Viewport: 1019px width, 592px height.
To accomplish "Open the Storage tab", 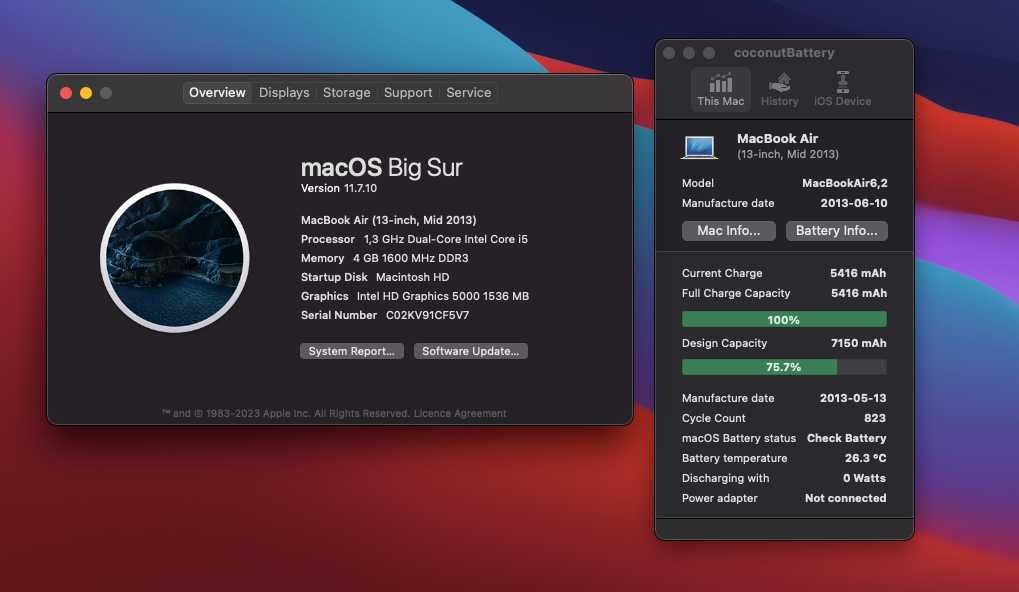I will 346,92.
